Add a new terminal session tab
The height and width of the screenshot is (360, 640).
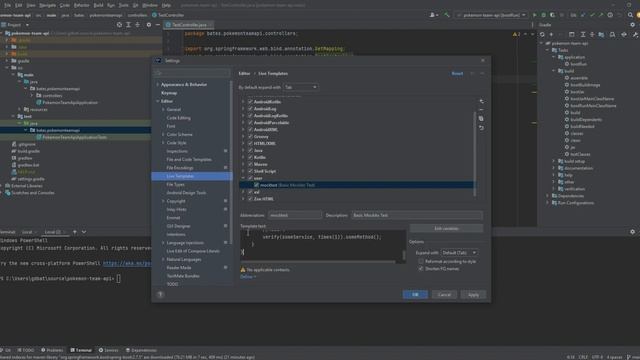click(75, 232)
